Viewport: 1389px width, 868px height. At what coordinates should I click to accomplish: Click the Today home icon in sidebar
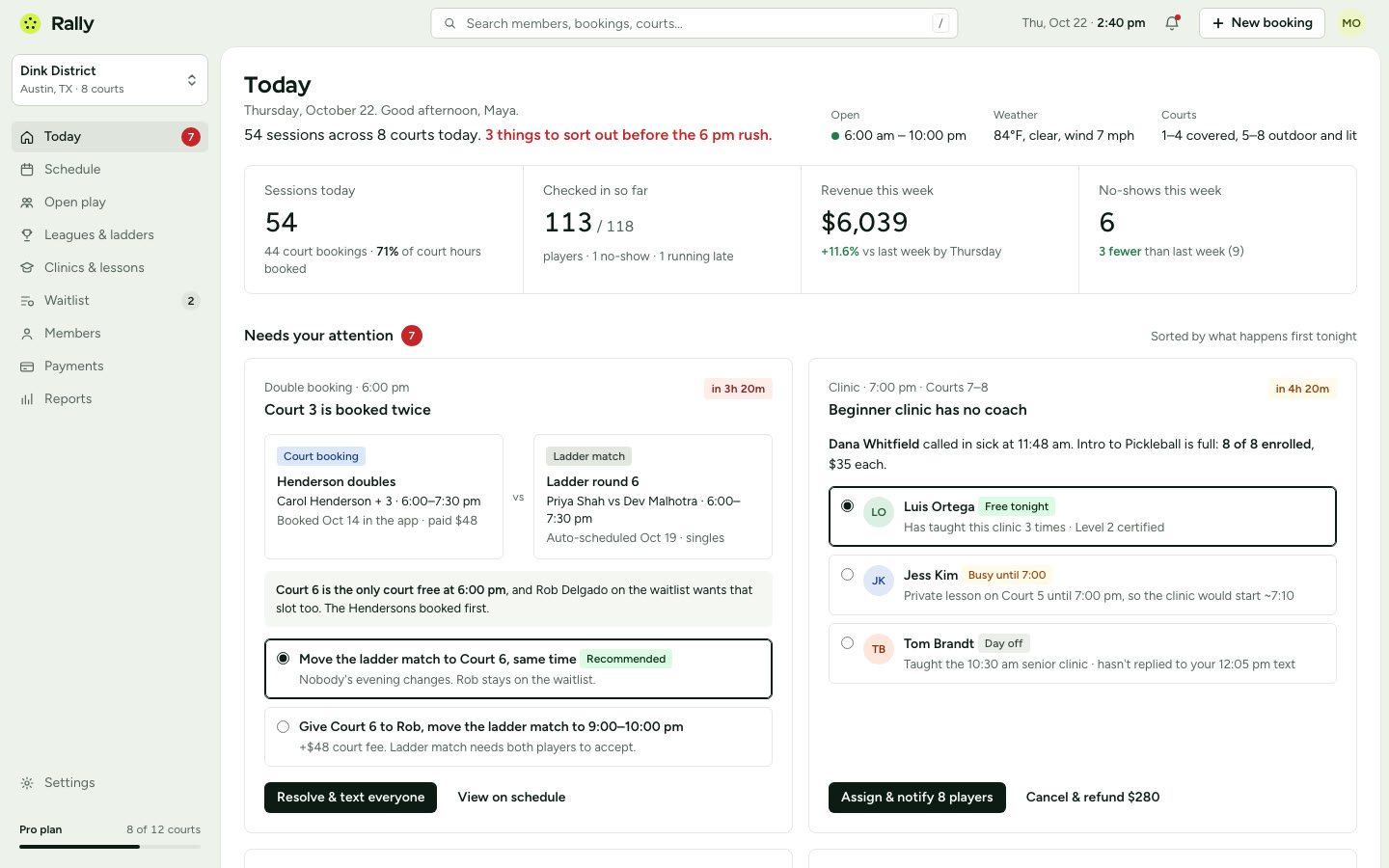coord(27,137)
